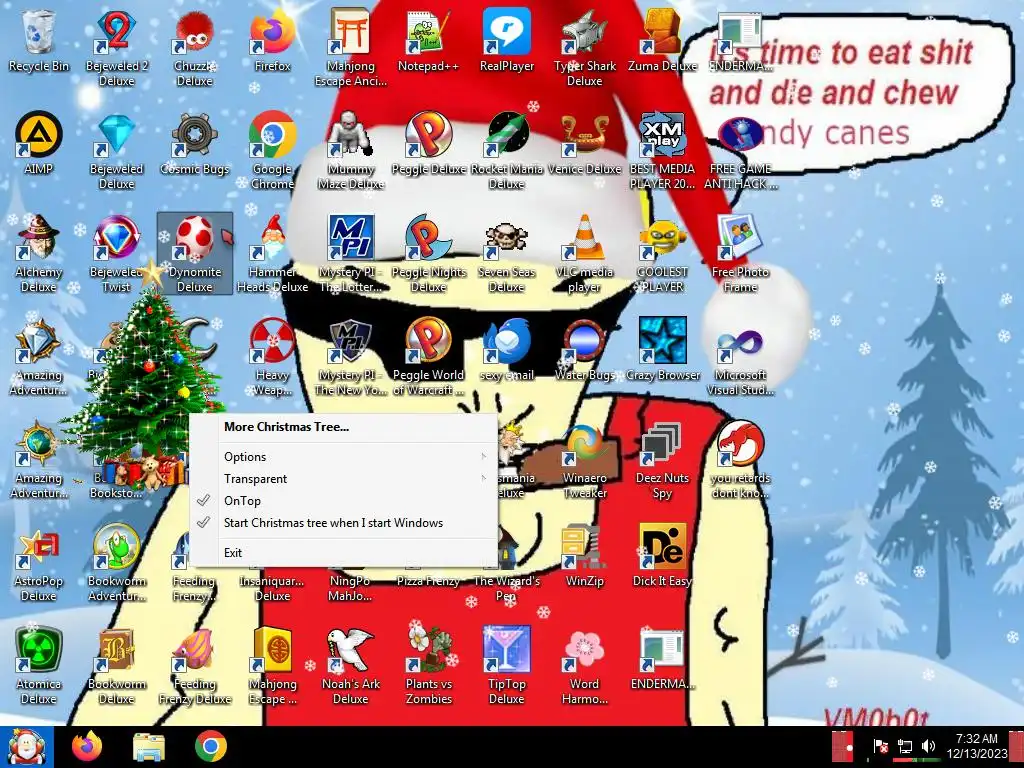Screen dimensions: 1024x768
Task: Select the Notepad++ shortcut icon
Action: 428,41
